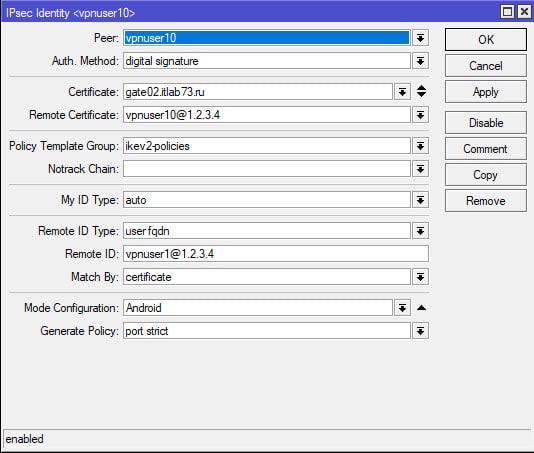Open the Notrack Chain dropdown

click(420, 169)
